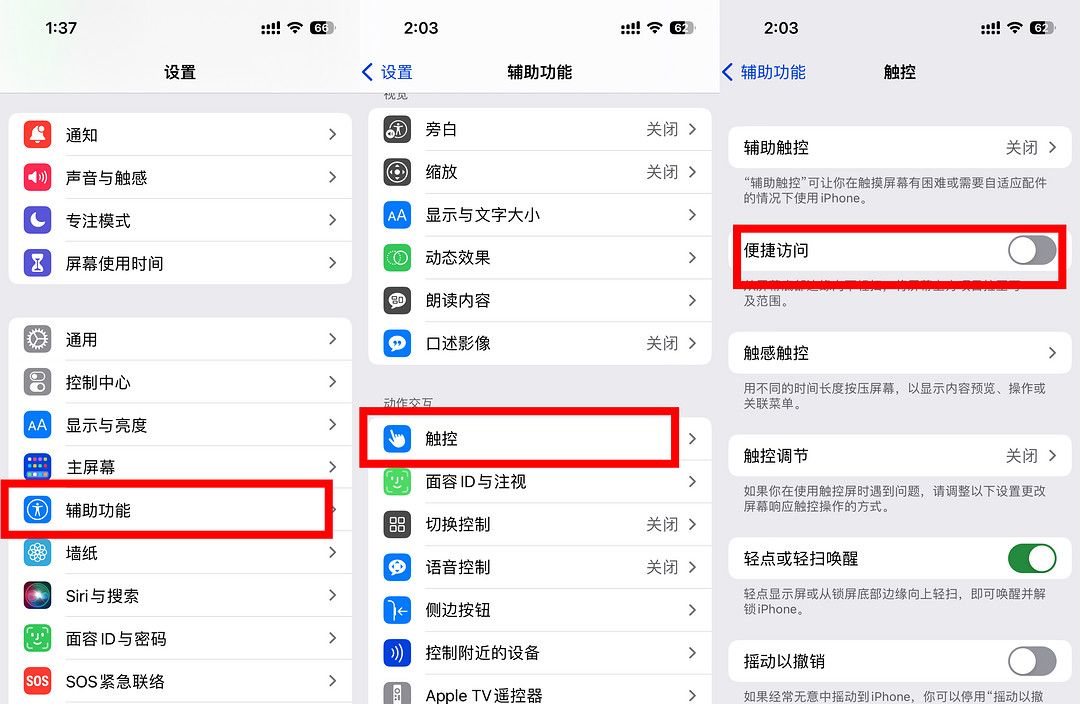The height and width of the screenshot is (704, 1080).
Task: Tap the Sounds & Haptics speaker icon
Action: pos(37,177)
